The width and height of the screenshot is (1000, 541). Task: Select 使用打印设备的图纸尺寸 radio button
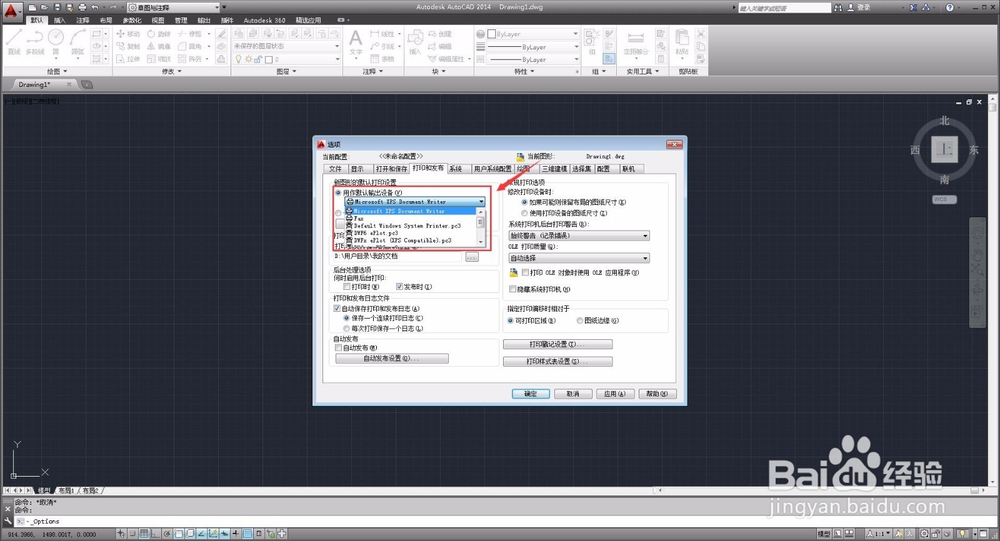[x=525, y=212]
